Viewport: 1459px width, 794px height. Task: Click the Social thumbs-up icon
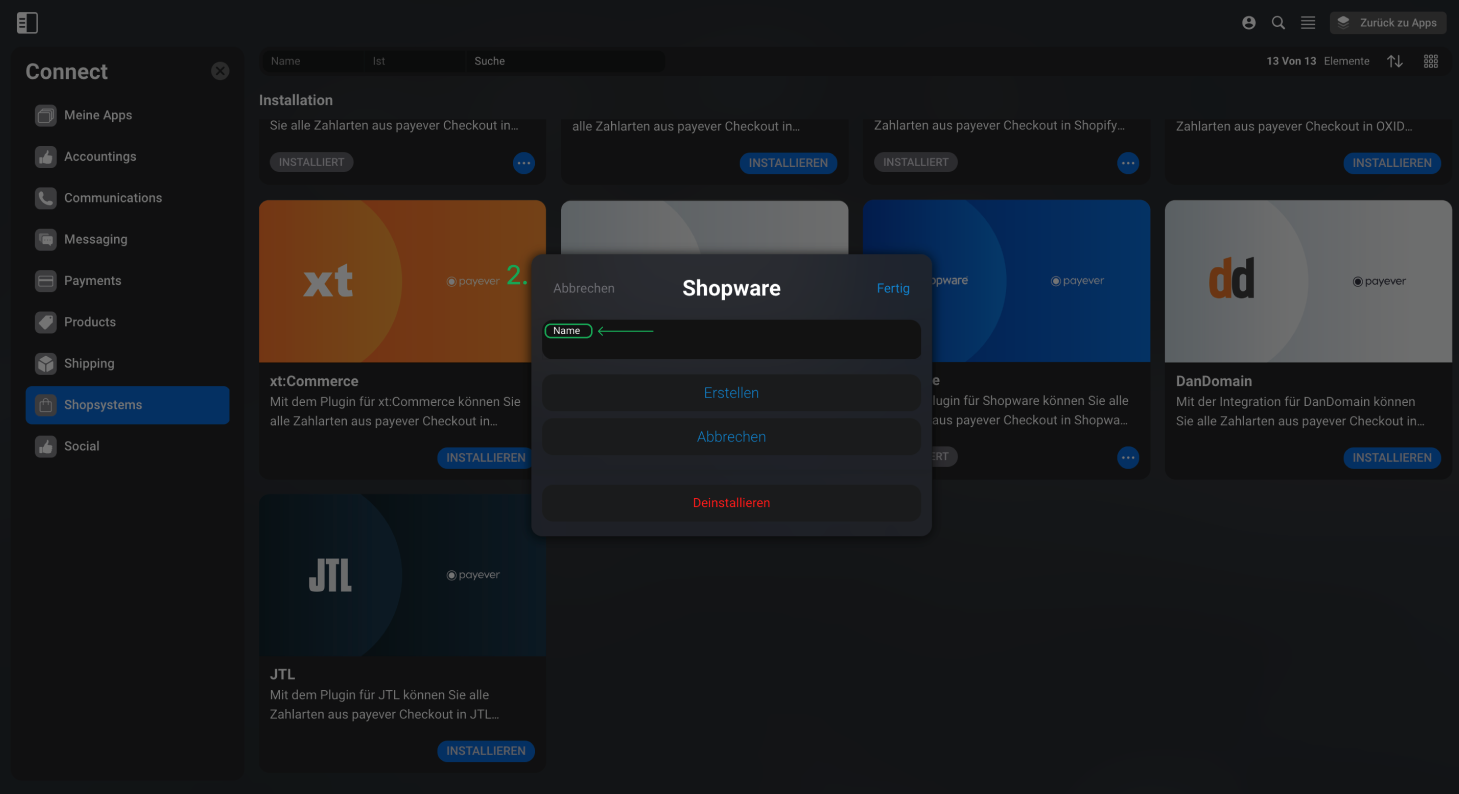point(46,447)
